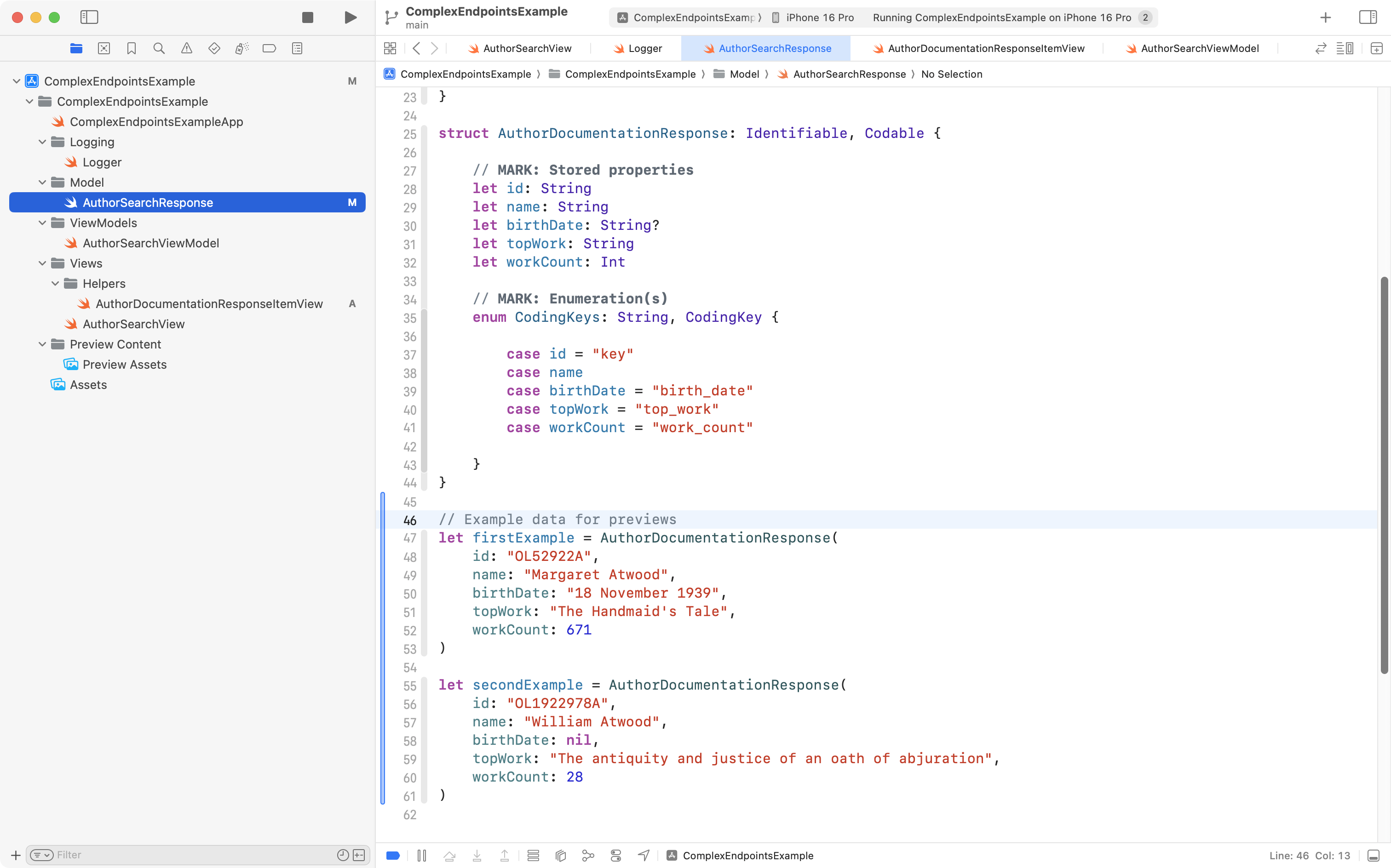Click the navigator Filter field
This screenshot has width=1391, height=868.
point(195,855)
